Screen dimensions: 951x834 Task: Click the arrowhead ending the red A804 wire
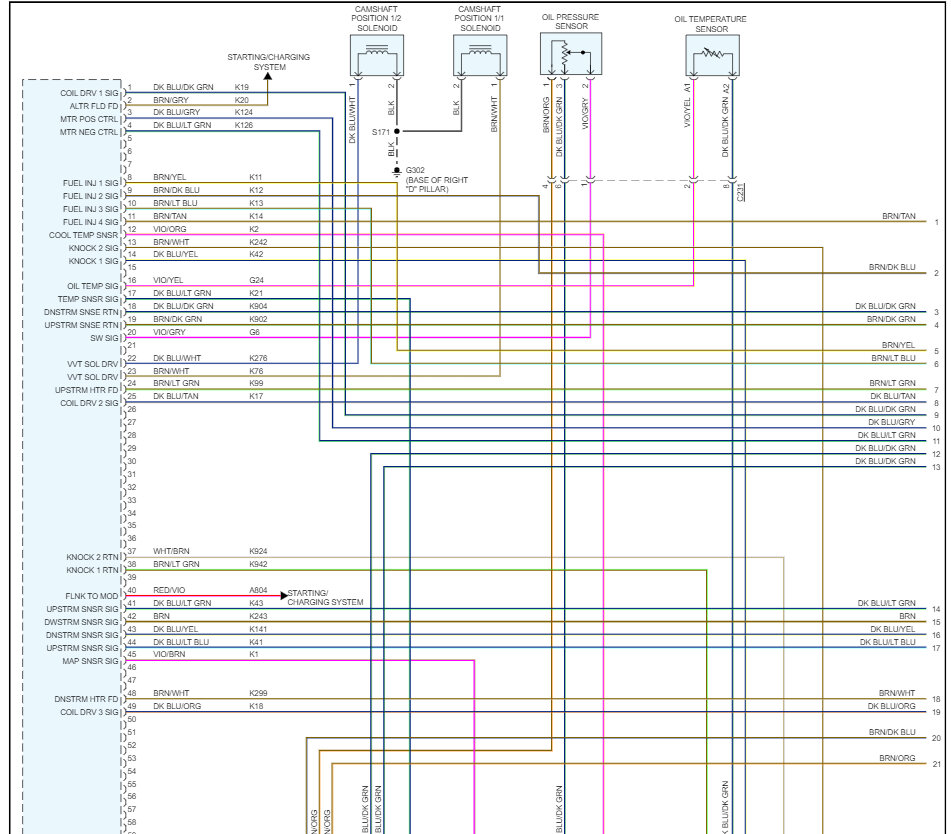click(x=283, y=596)
